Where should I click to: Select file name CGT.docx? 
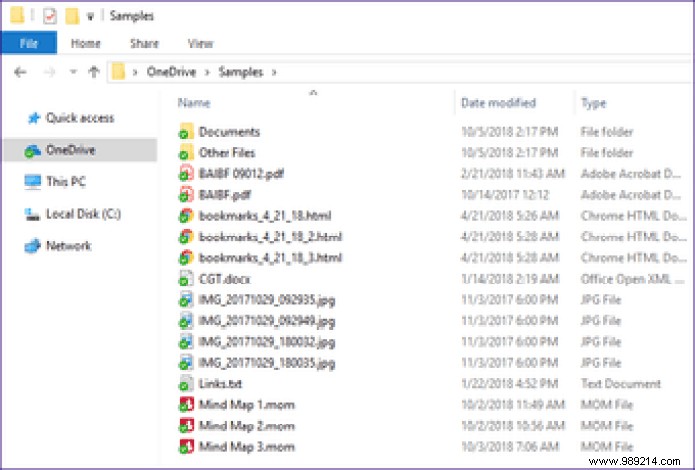coord(224,279)
